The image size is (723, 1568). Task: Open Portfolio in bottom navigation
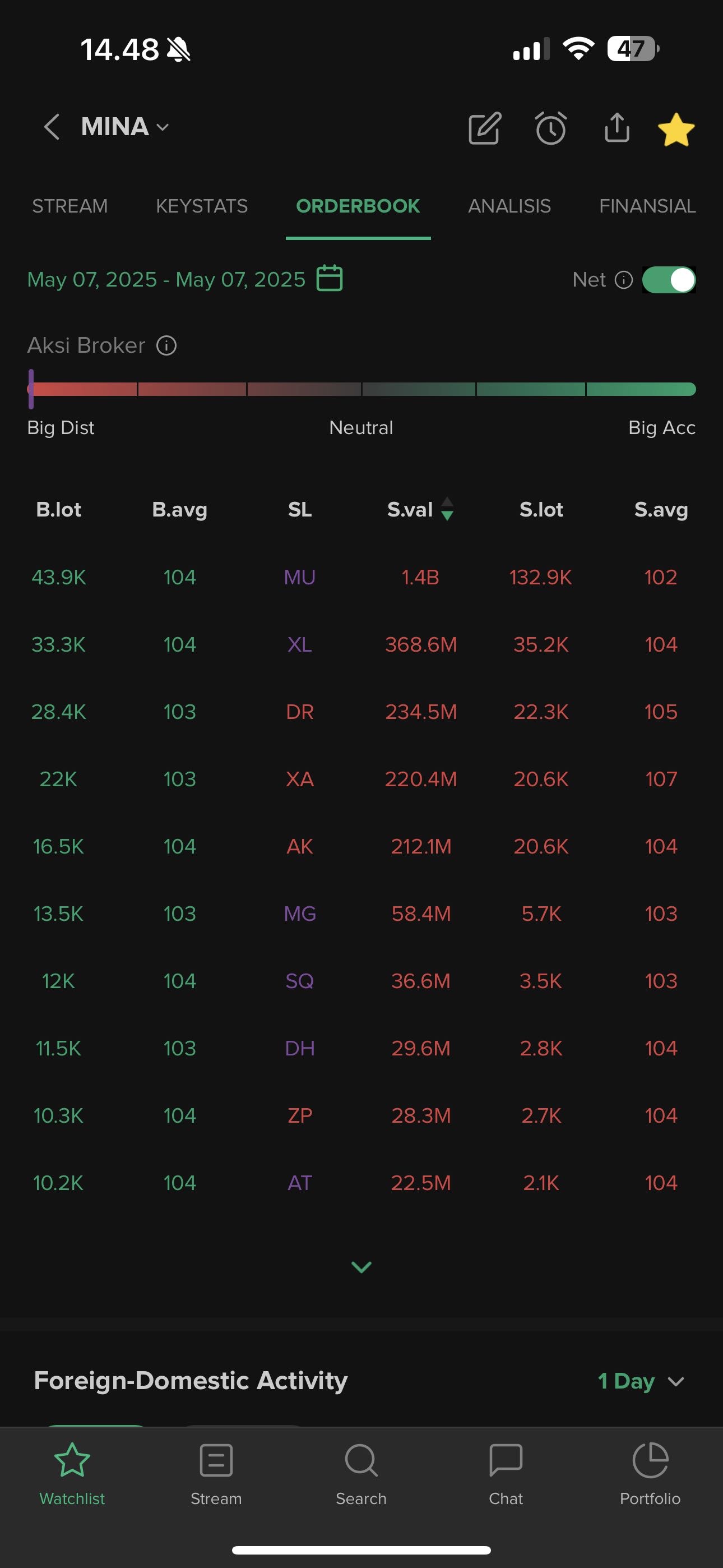click(650, 1473)
